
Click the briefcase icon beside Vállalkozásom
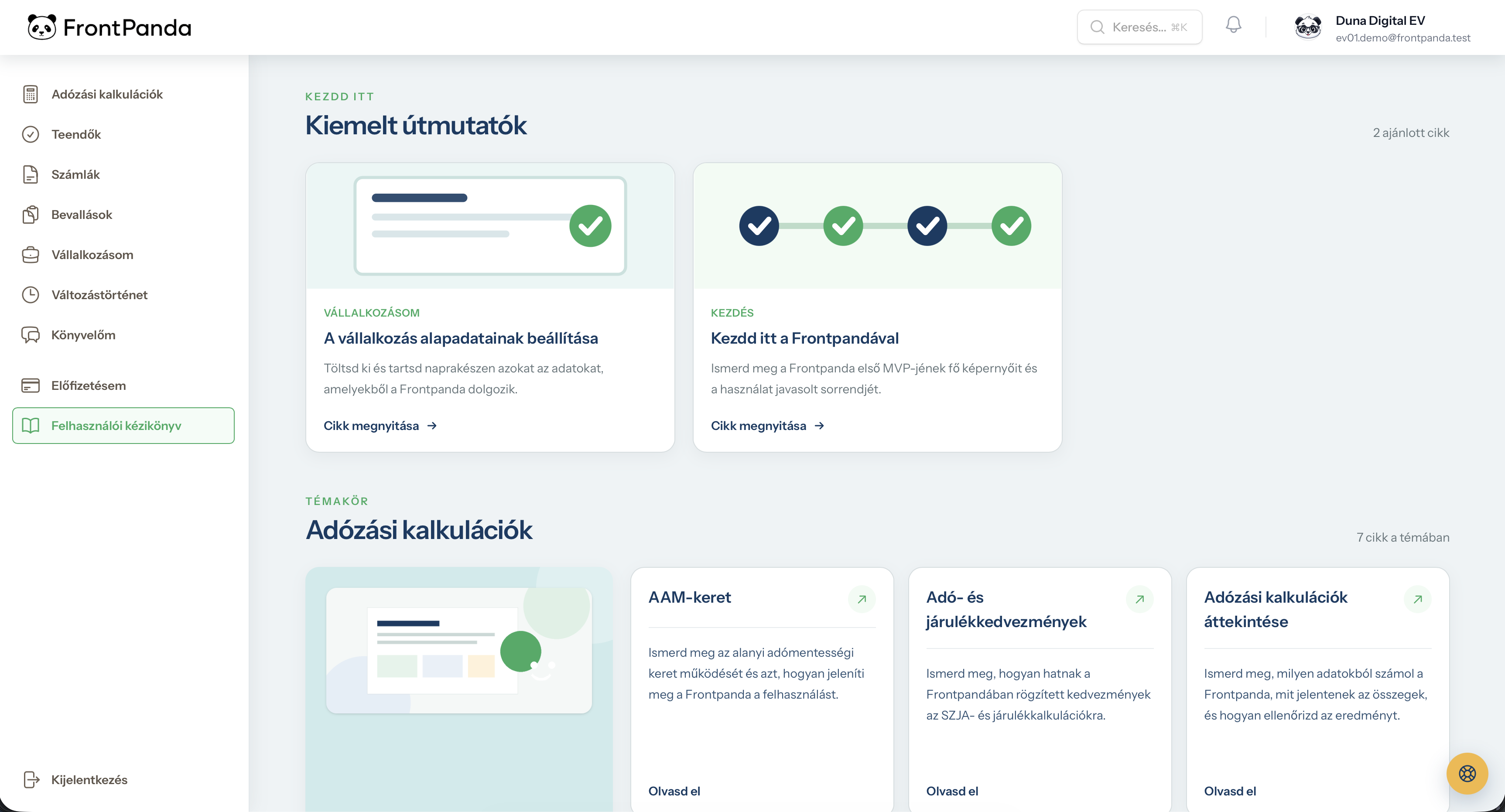click(x=31, y=255)
